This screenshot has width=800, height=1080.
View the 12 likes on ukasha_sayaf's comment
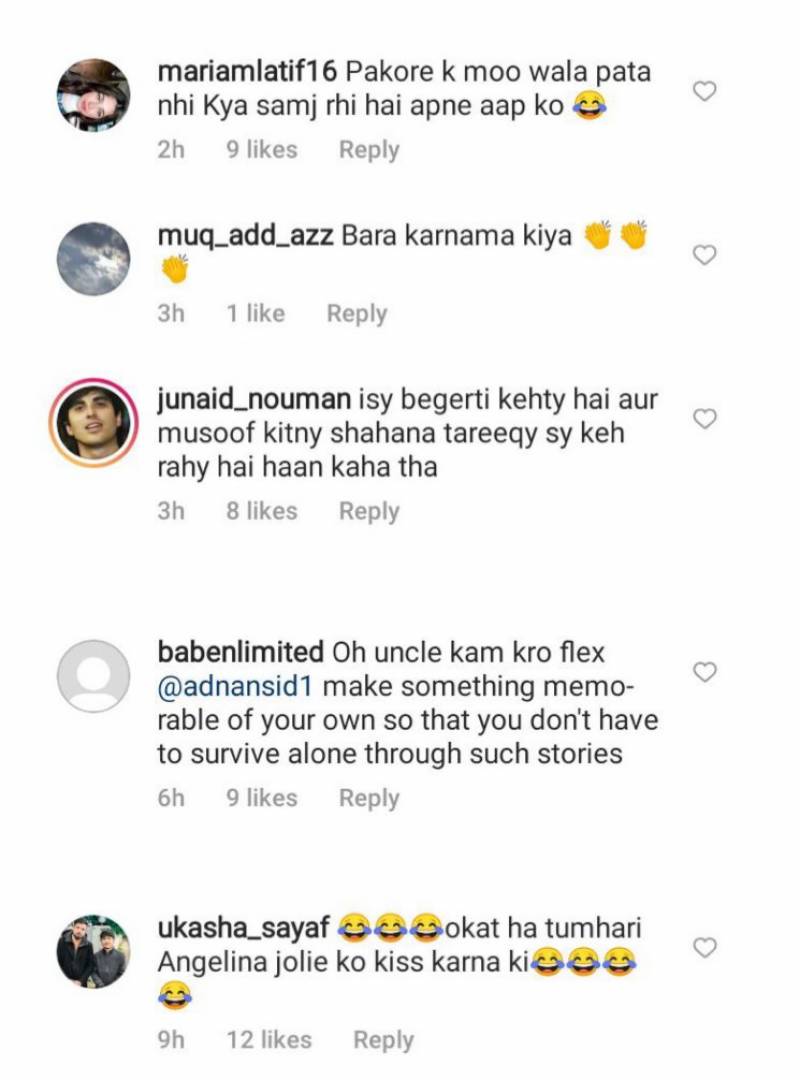(269, 1040)
